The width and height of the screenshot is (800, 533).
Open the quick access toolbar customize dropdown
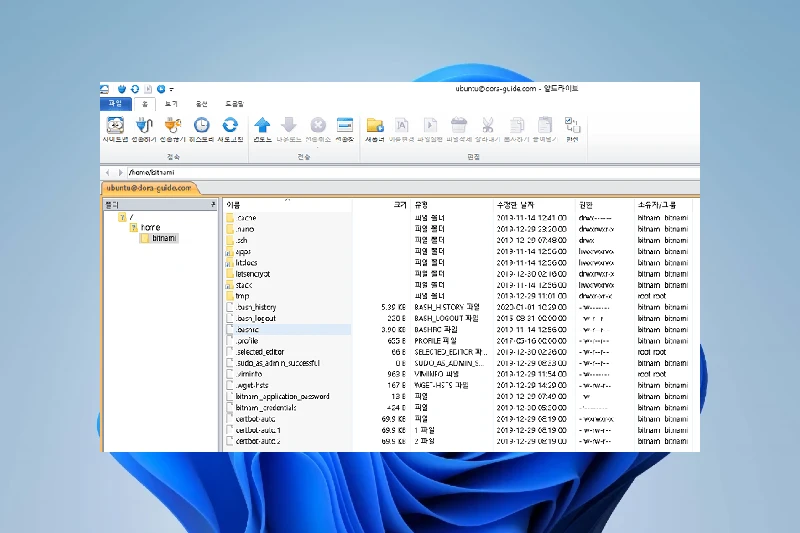click(171, 89)
